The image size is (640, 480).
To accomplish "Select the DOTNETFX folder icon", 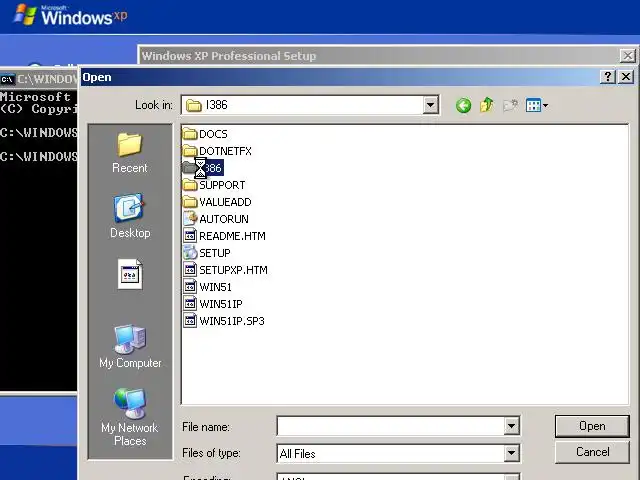I will (x=190, y=151).
